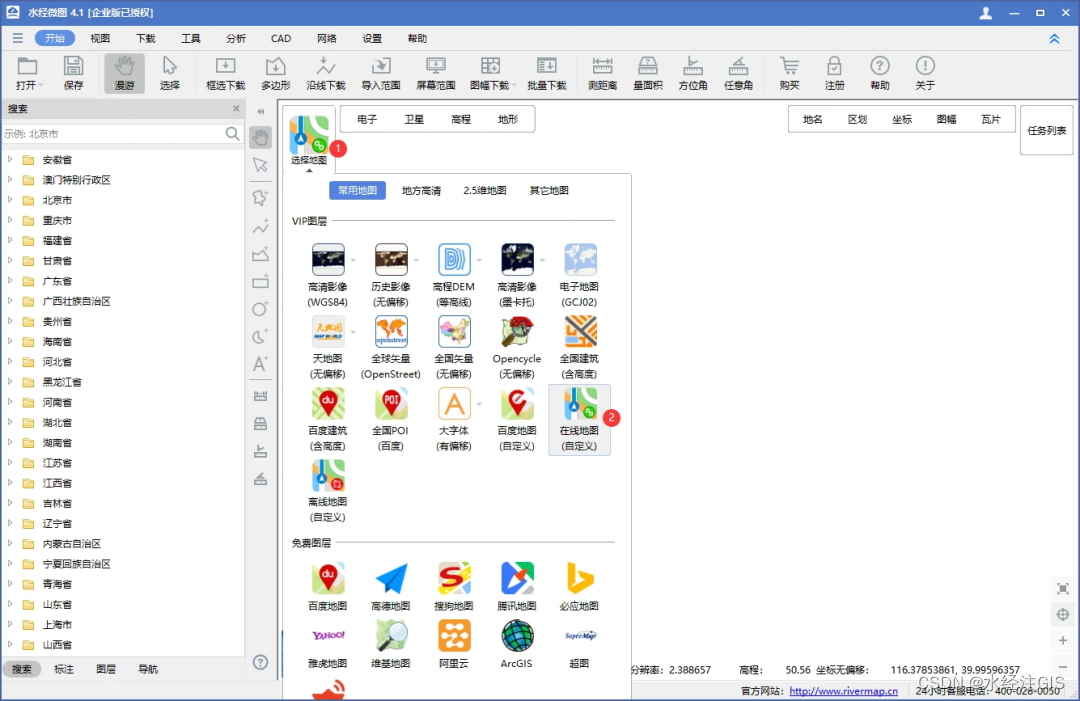This screenshot has height=701, width=1080.
Task: Open dropdown arrow beside 高清影像 (WGS84)
Action: pos(353,260)
